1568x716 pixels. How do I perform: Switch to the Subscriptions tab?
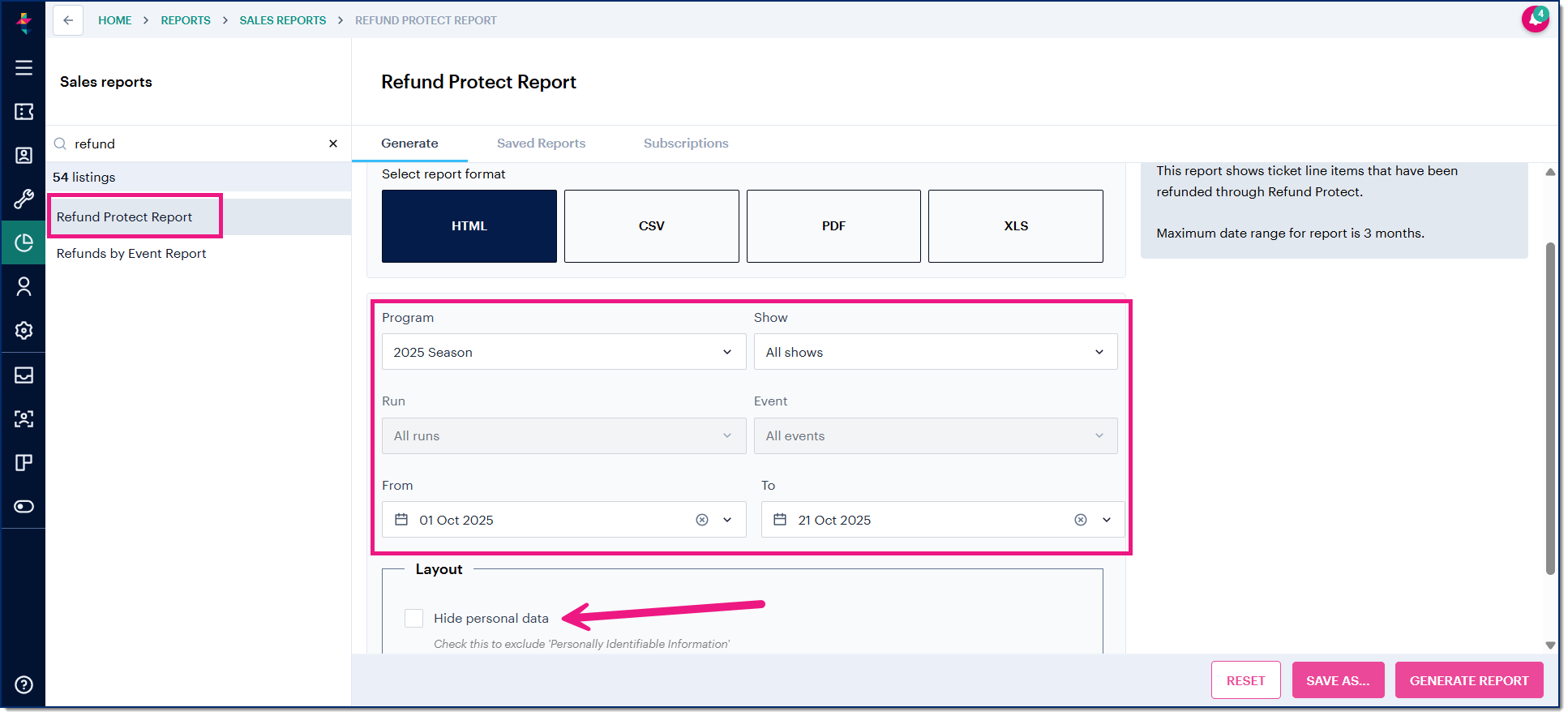point(686,144)
